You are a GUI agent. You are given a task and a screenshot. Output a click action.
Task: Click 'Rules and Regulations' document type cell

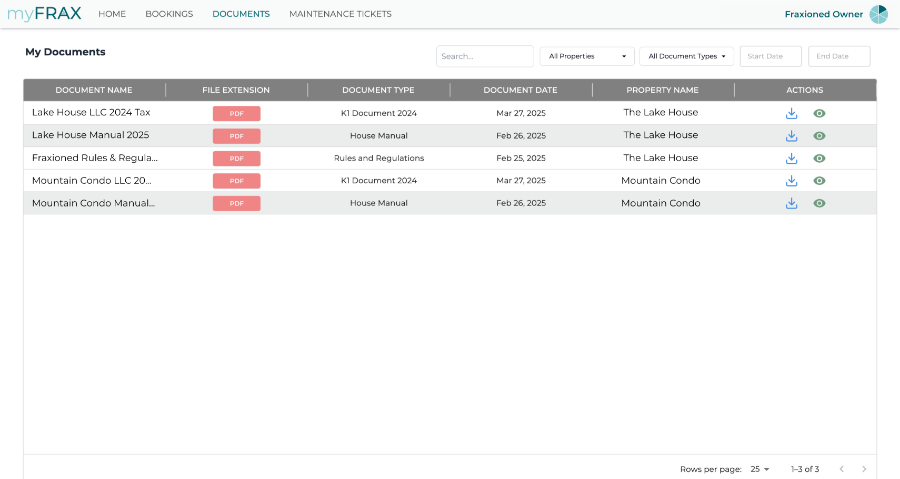point(379,158)
